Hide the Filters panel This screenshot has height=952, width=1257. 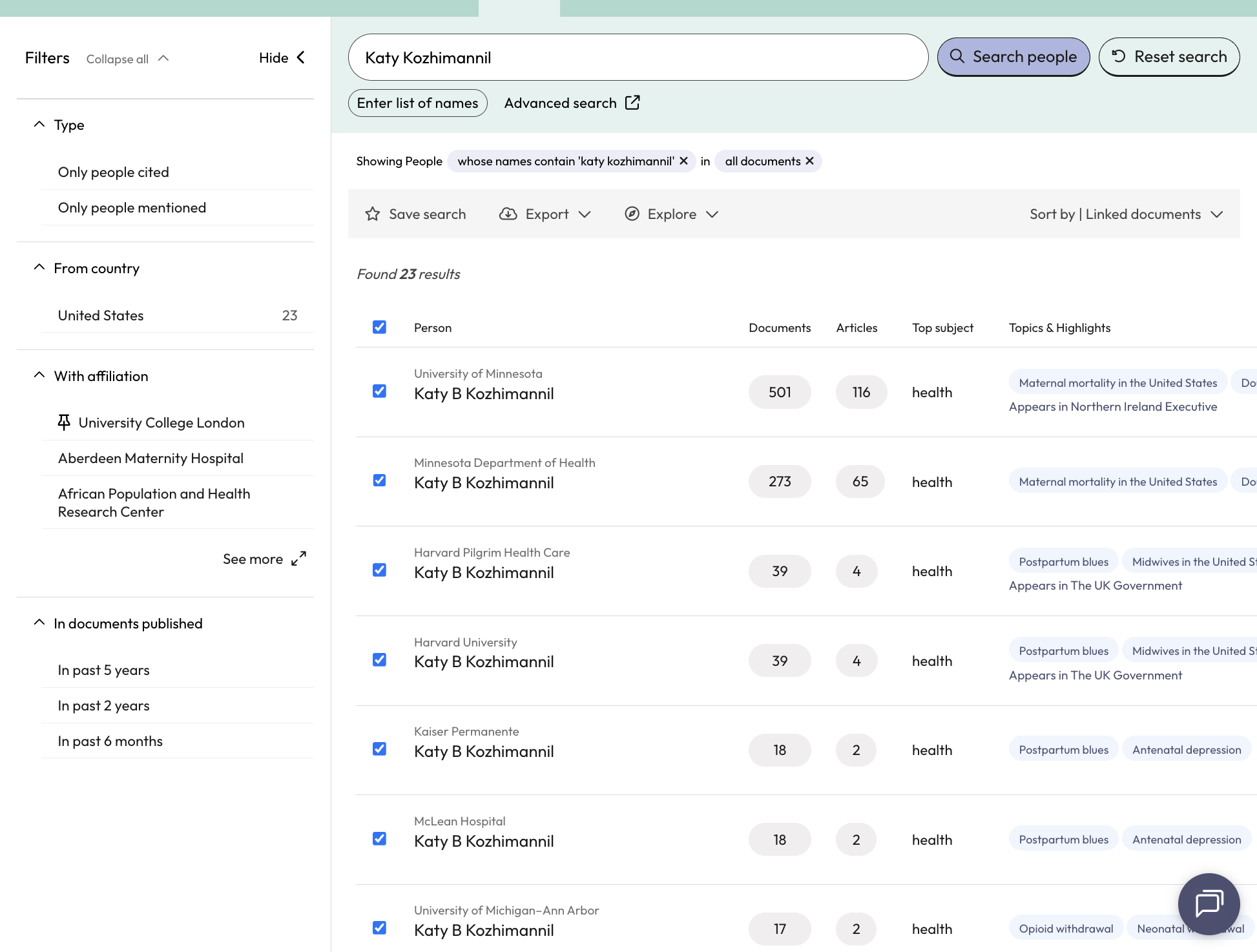(x=282, y=57)
